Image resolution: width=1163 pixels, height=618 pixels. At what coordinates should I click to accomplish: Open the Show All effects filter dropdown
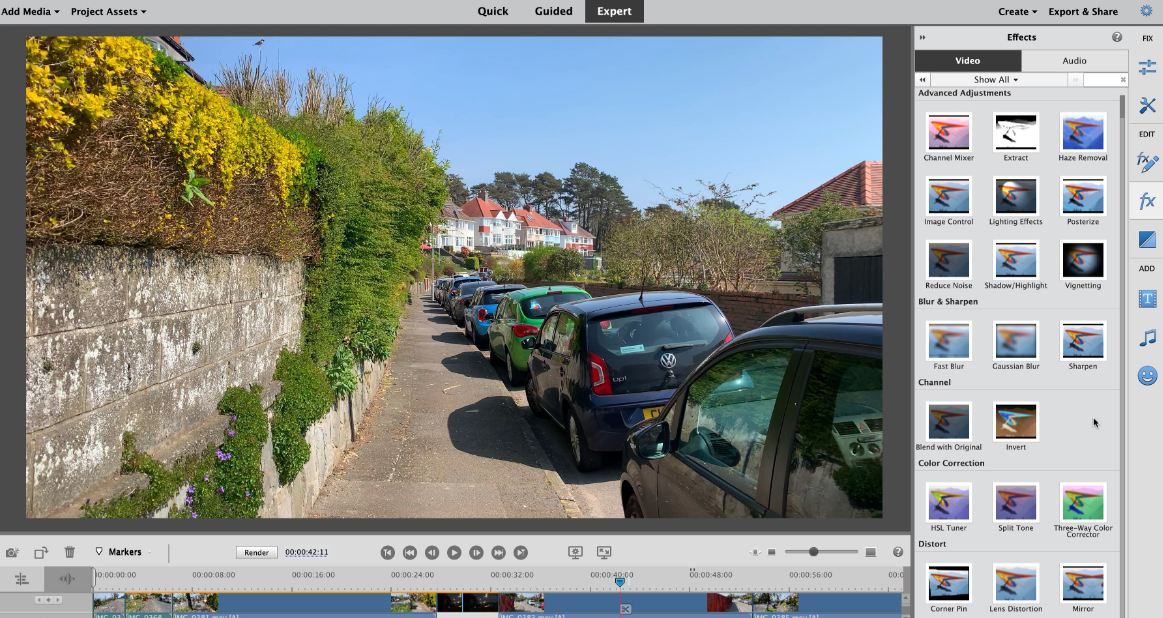coord(995,79)
